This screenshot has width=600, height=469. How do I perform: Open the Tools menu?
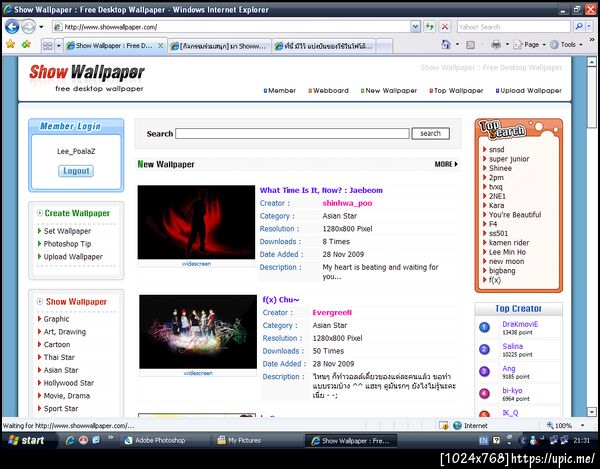pos(566,45)
